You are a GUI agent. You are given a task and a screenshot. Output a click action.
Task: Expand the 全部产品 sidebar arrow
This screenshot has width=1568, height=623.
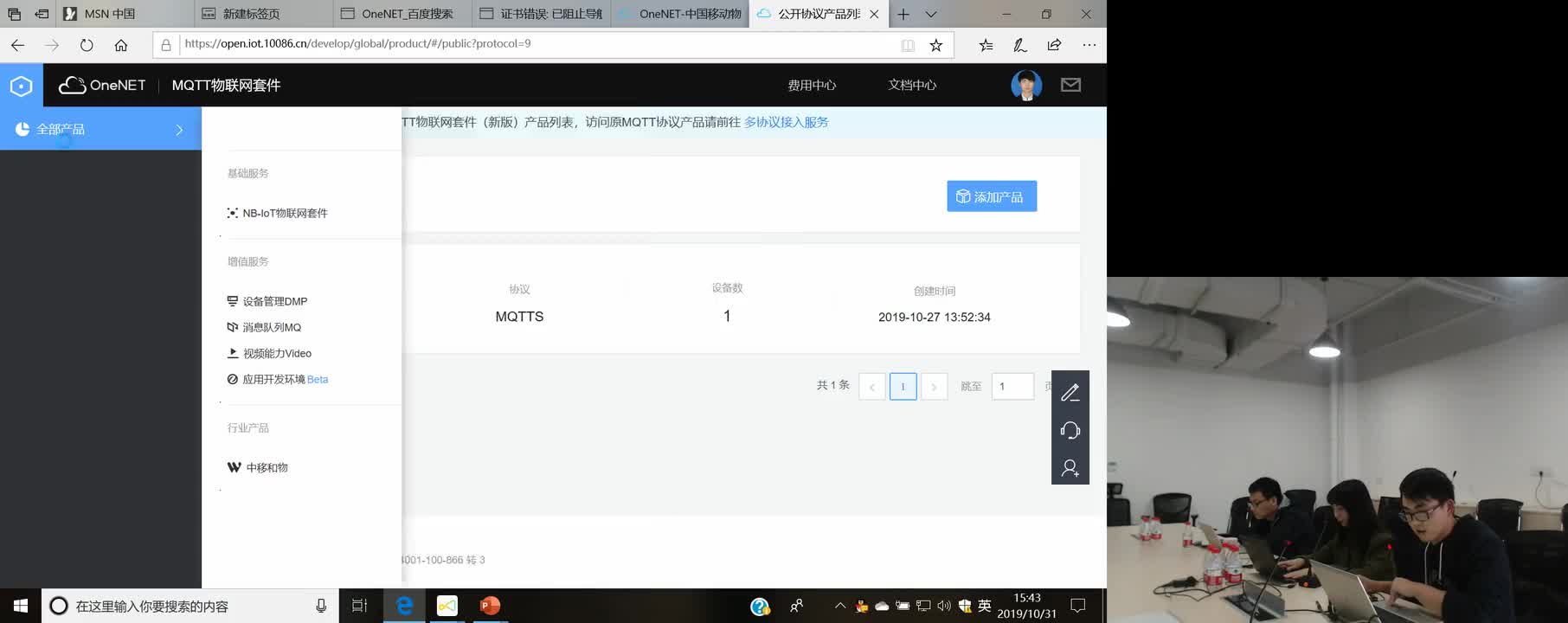coord(179,130)
